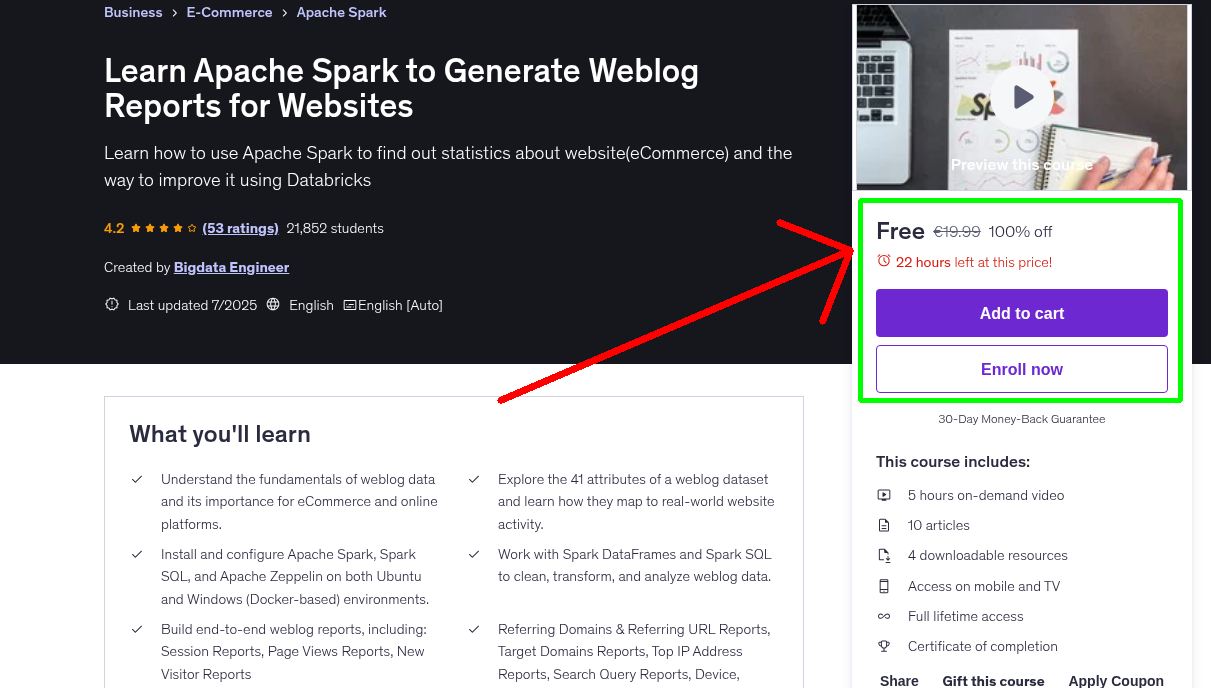The height and width of the screenshot is (688, 1211).
Task: Enroll now in the course
Action: click(1021, 369)
